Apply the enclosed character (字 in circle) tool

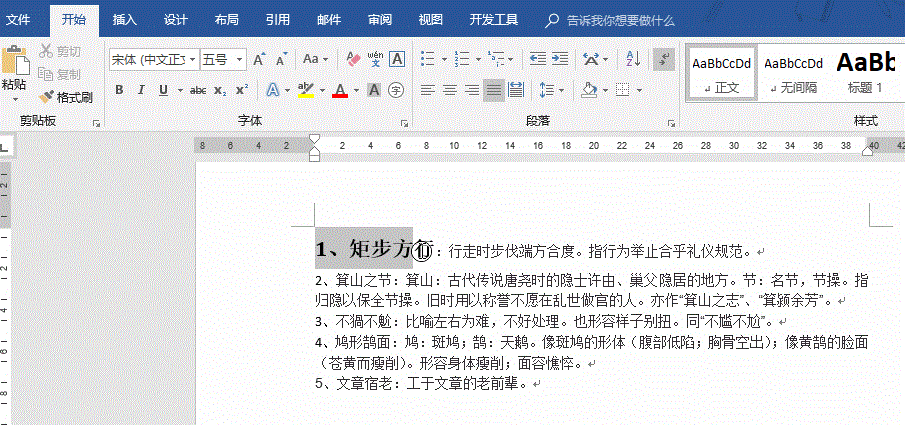[x=396, y=90]
